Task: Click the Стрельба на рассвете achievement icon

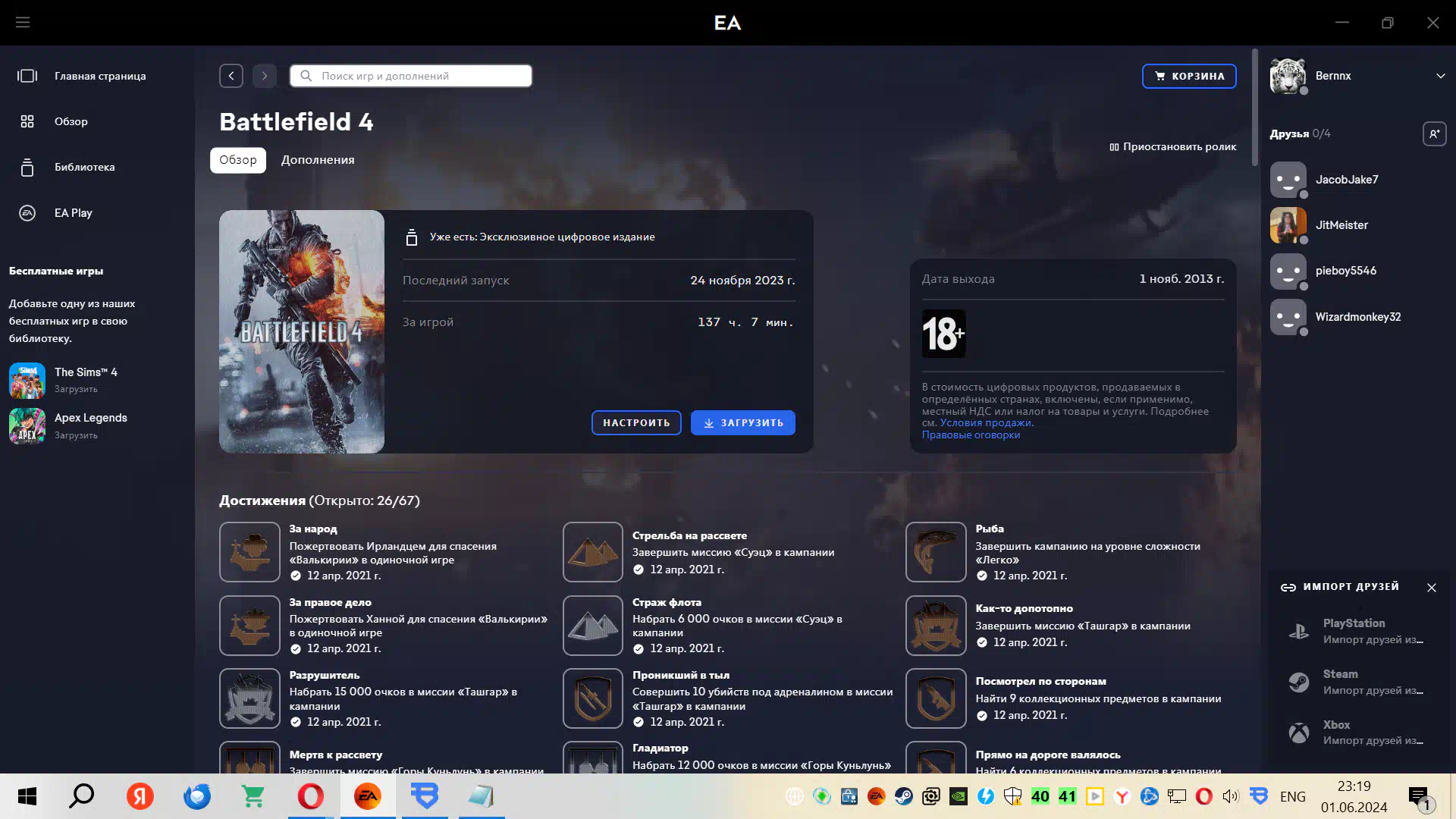Action: [x=593, y=552]
